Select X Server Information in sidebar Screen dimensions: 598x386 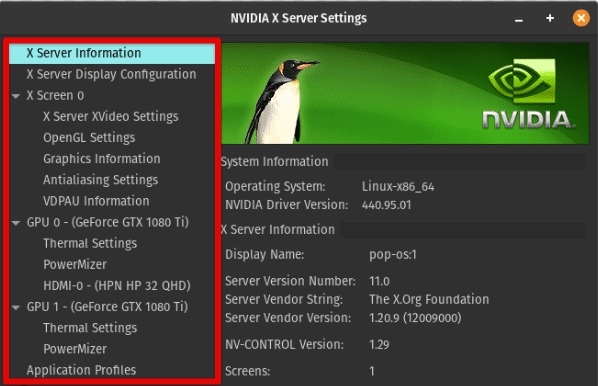[x=112, y=53]
